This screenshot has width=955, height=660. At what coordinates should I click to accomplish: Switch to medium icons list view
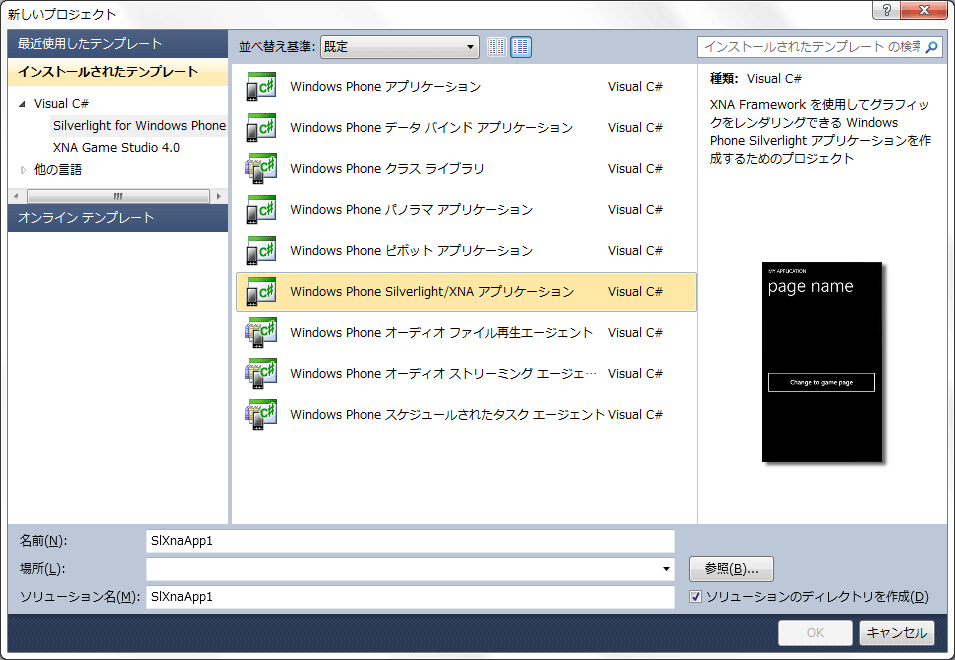pos(521,47)
